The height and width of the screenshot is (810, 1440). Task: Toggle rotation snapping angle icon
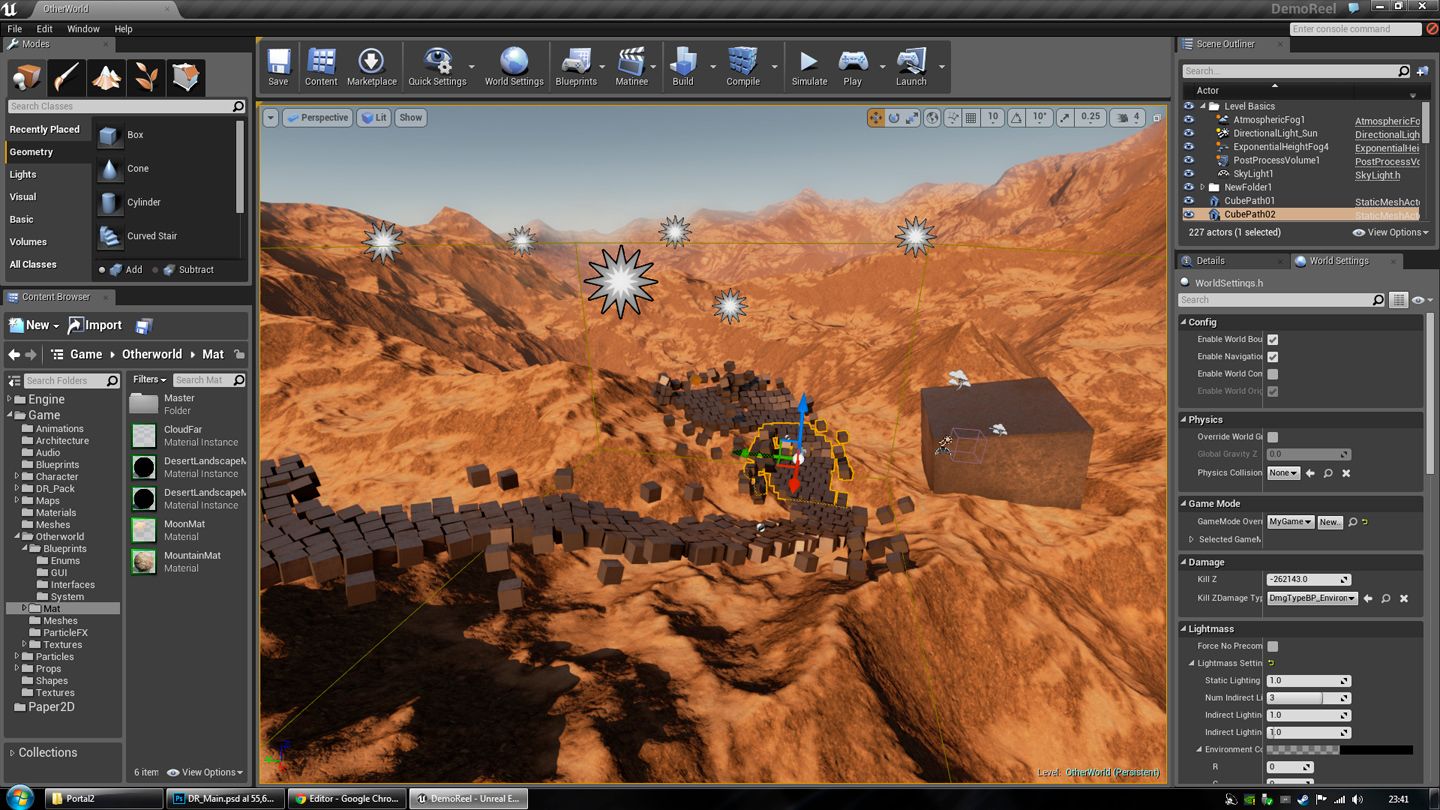point(1016,118)
